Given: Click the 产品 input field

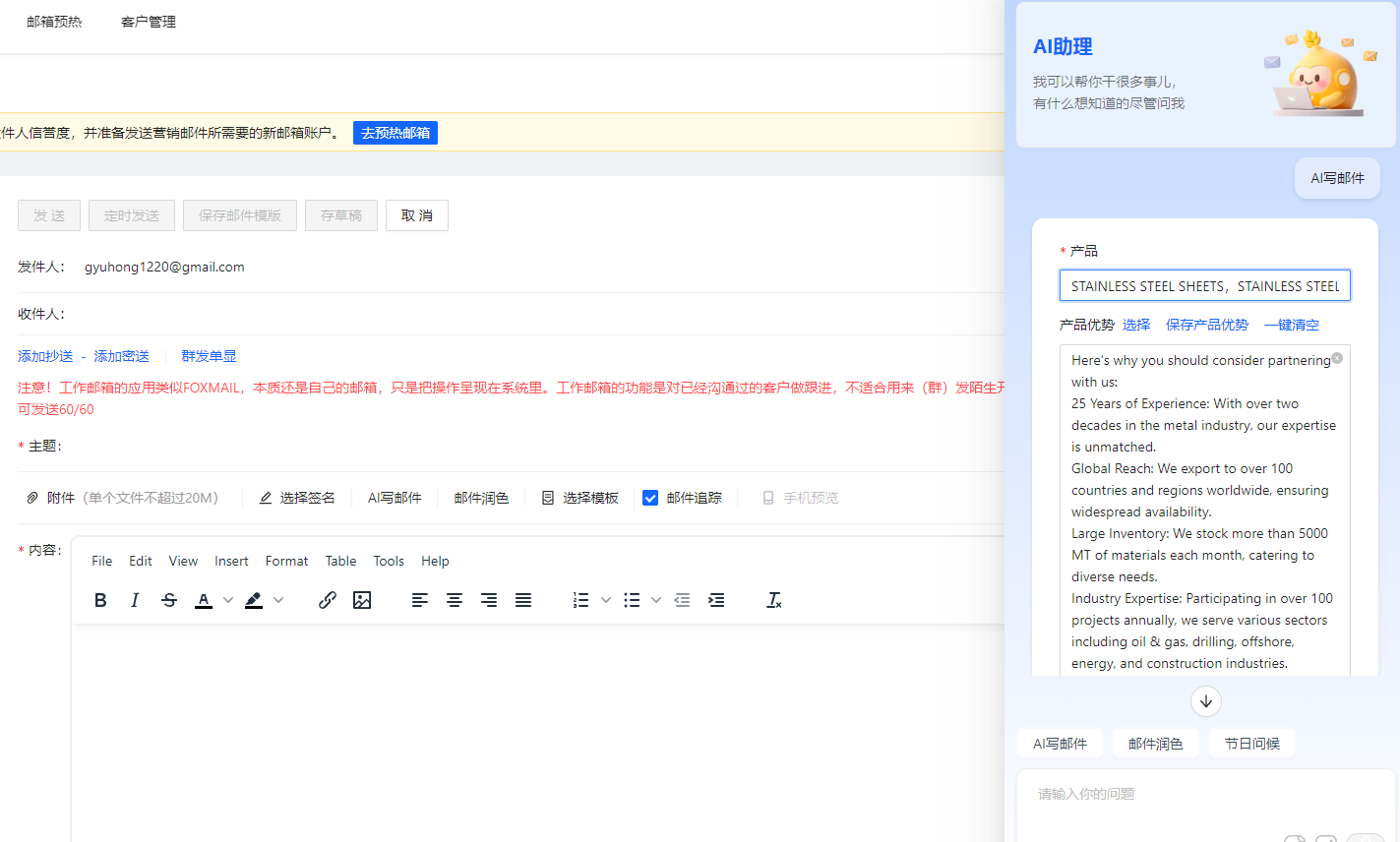Looking at the screenshot, I should point(1204,286).
